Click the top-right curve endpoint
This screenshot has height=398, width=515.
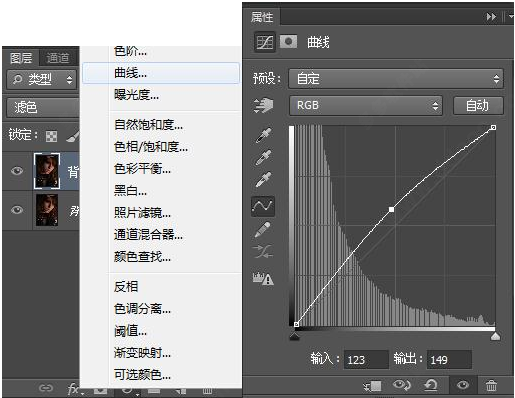coord(494,128)
